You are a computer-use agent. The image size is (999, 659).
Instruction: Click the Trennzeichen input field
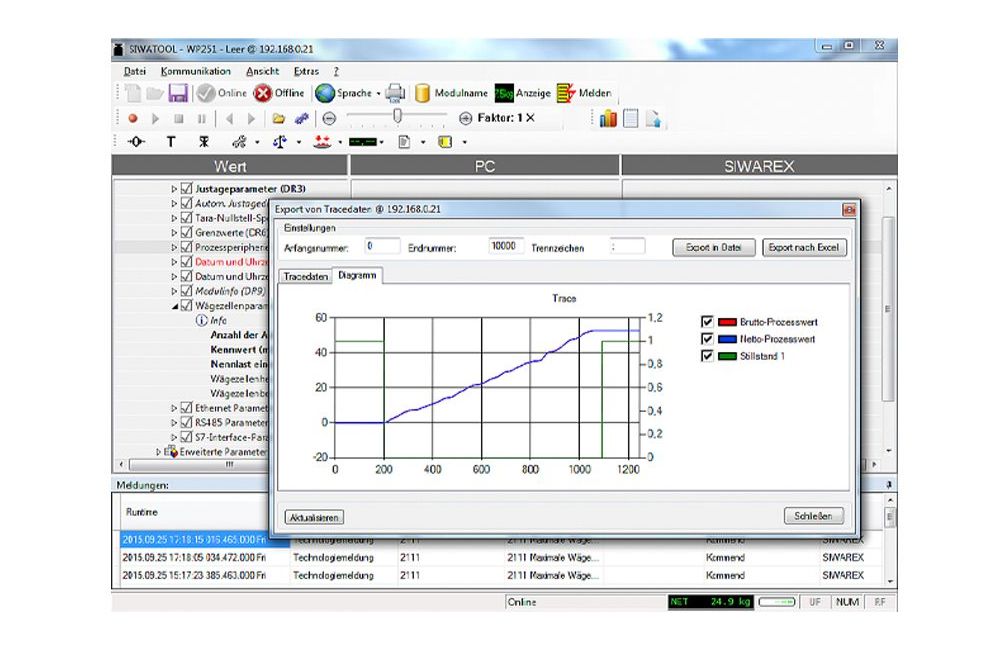point(627,247)
